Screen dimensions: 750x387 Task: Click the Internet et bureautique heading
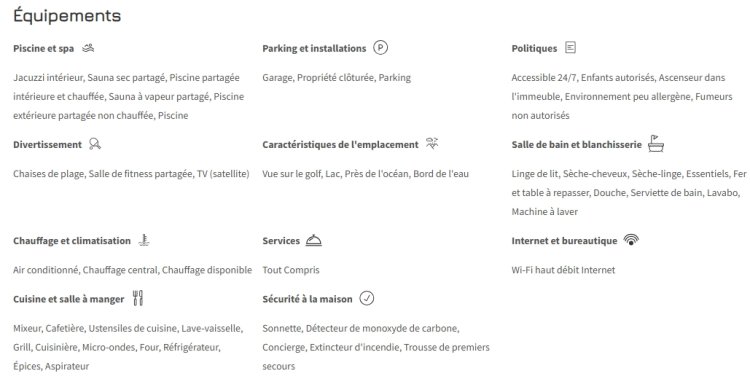point(564,241)
